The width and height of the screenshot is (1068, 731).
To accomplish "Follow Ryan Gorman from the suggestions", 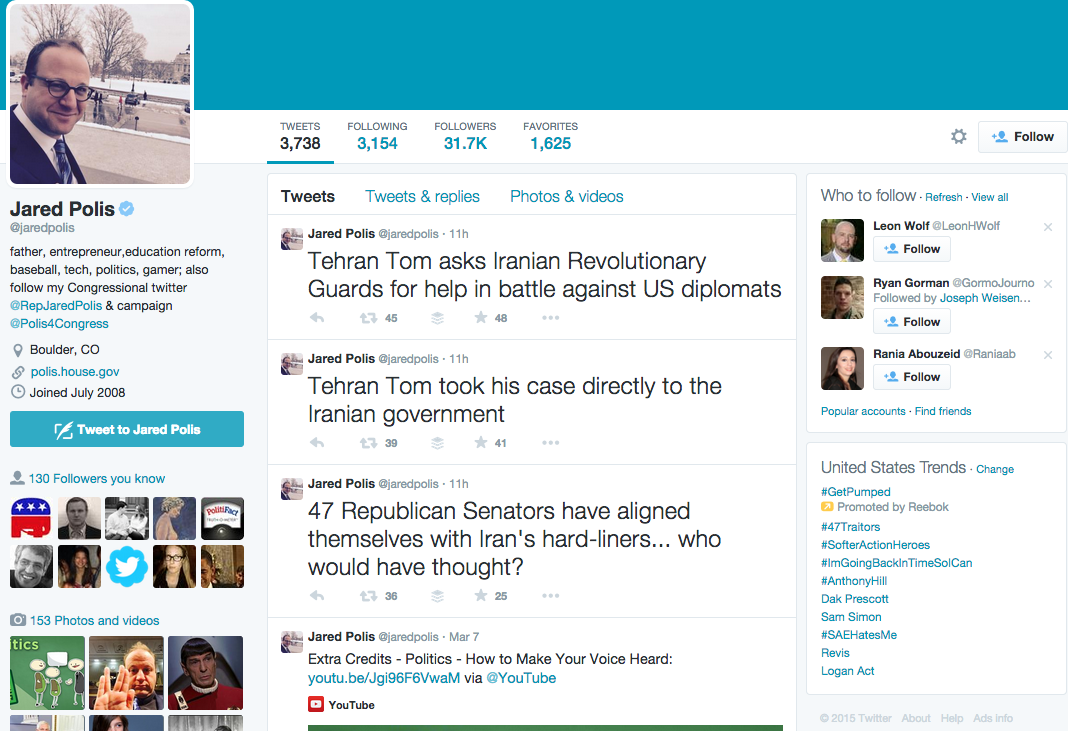I will (911, 322).
